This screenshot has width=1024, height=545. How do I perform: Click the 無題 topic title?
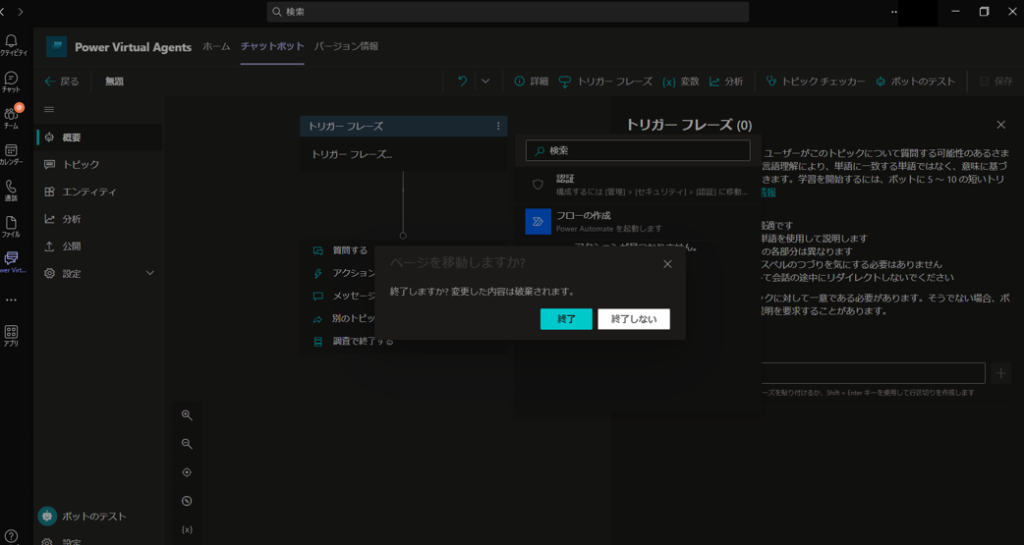pos(115,82)
